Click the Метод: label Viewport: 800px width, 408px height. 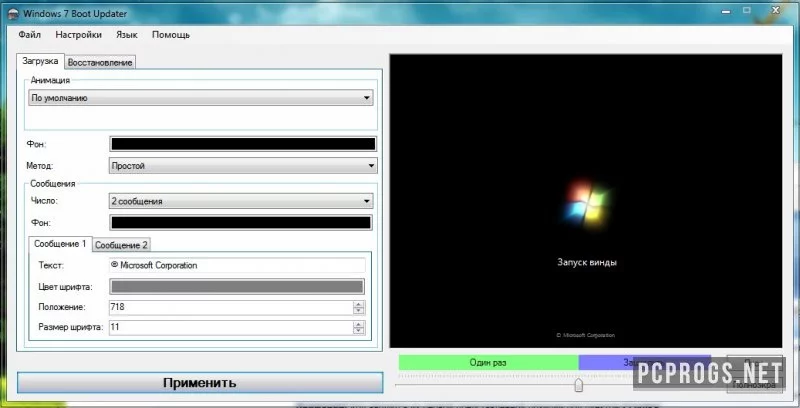[39, 166]
